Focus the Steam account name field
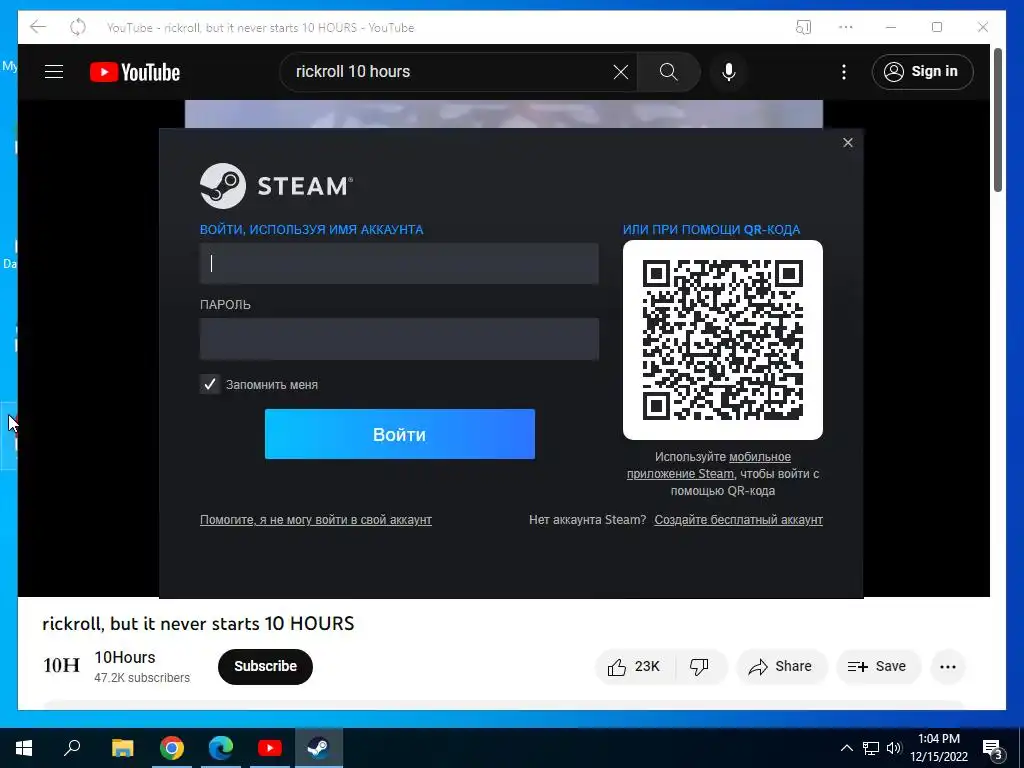This screenshot has height=768, width=1024. [x=399, y=263]
